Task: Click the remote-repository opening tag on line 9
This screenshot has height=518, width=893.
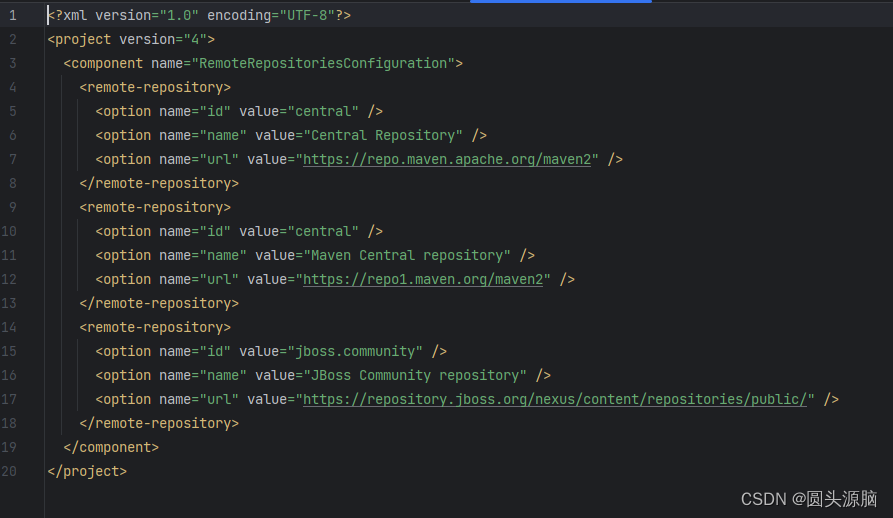Action: 155,208
